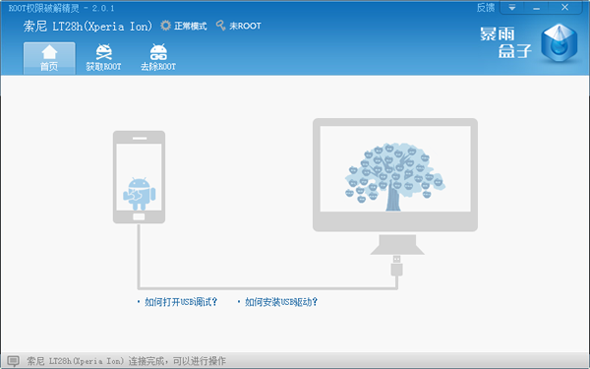Open the 首页 home tab
The width and height of the screenshot is (590, 369).
(x=49, y=58)
